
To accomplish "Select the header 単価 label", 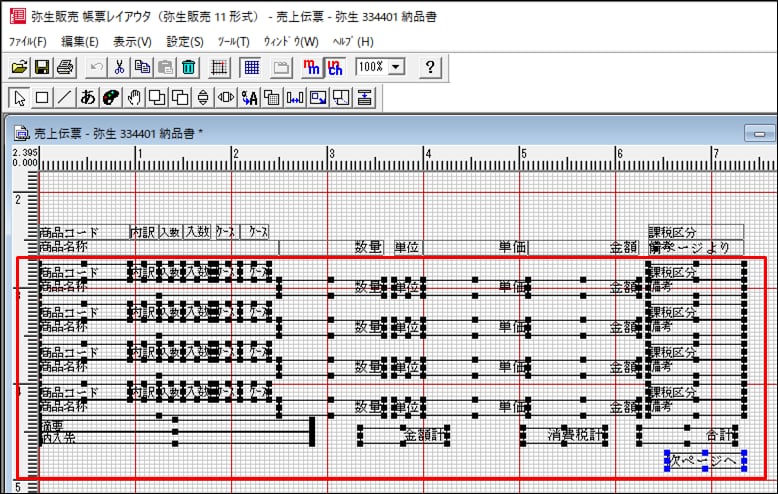I will 512,247.
